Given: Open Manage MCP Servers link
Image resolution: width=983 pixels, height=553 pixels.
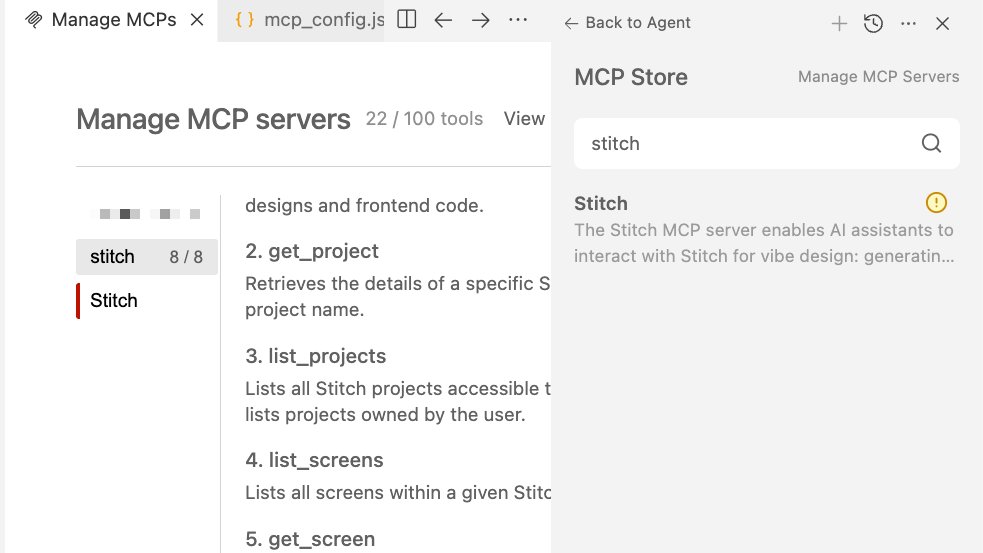Looking at the screenshot, I should [x=878, y=76].
